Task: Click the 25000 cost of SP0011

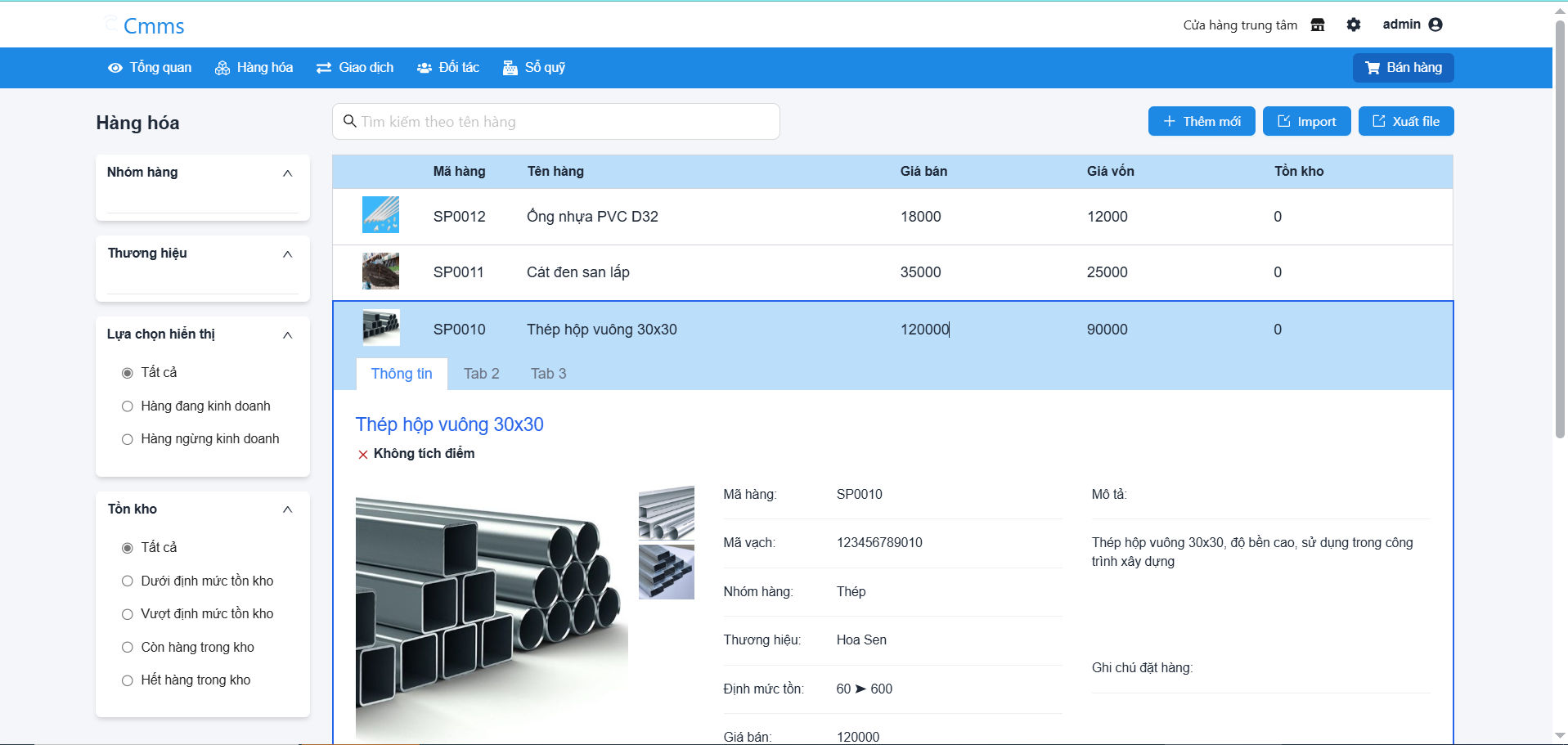Action: point(1107,272)
